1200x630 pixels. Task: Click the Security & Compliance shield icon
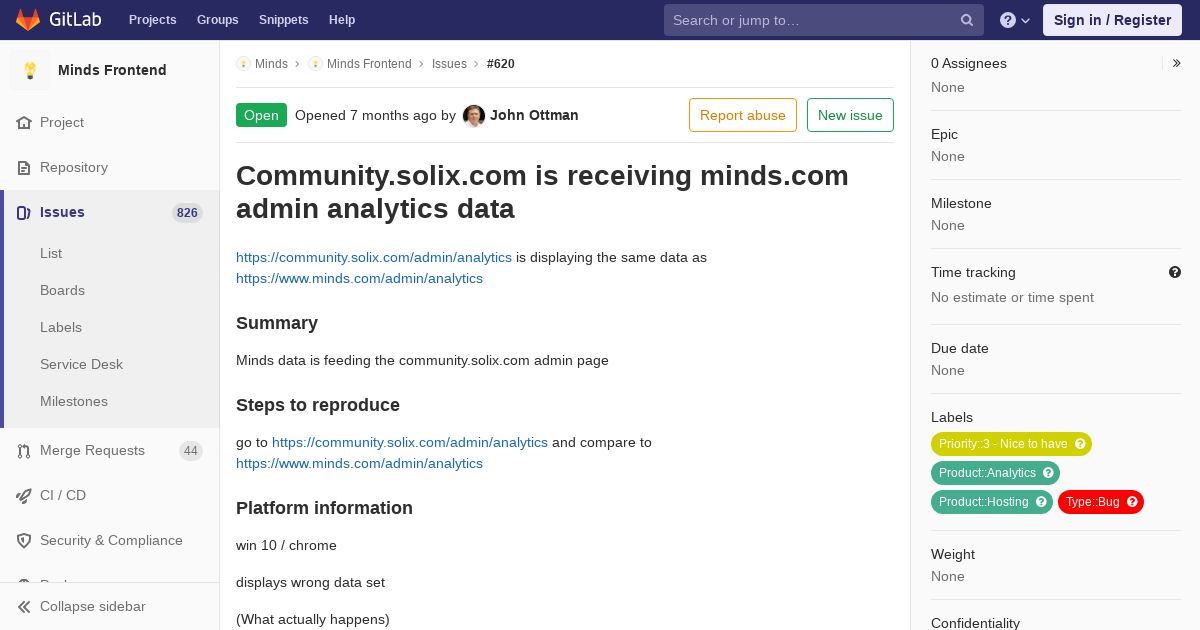(x=24, y=540)
